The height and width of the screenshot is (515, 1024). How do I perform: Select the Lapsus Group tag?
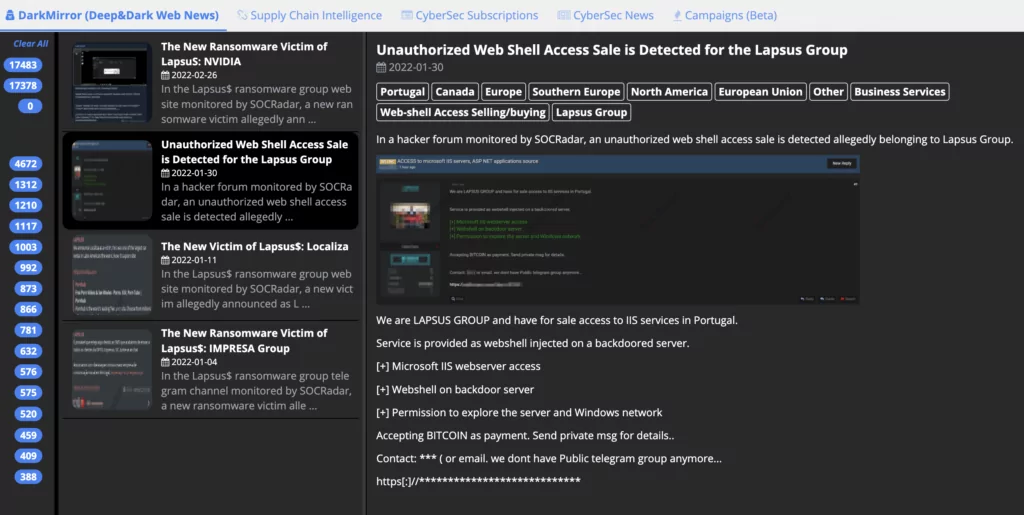click(592, 112)
